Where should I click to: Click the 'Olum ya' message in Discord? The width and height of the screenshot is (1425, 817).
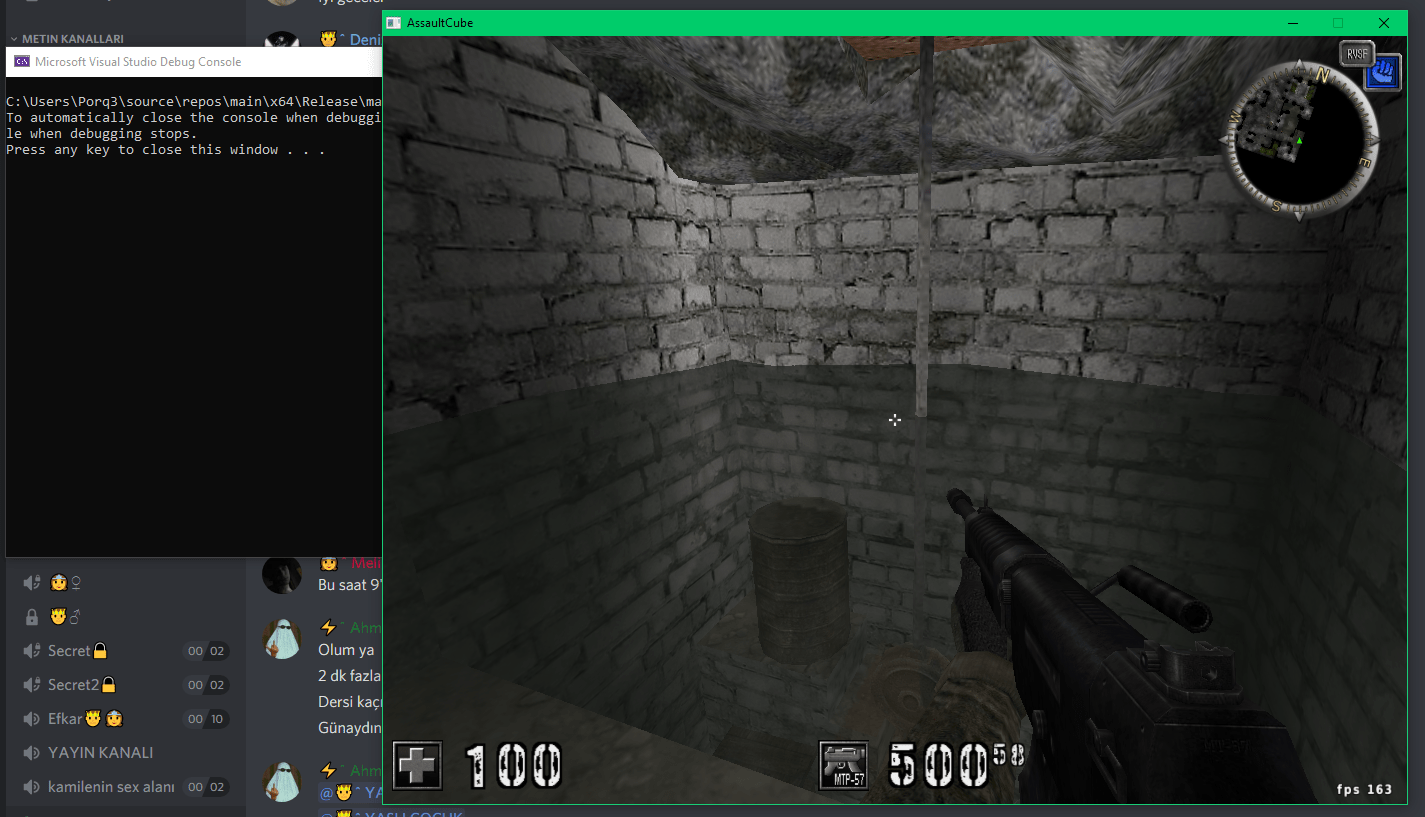(346, 650)
